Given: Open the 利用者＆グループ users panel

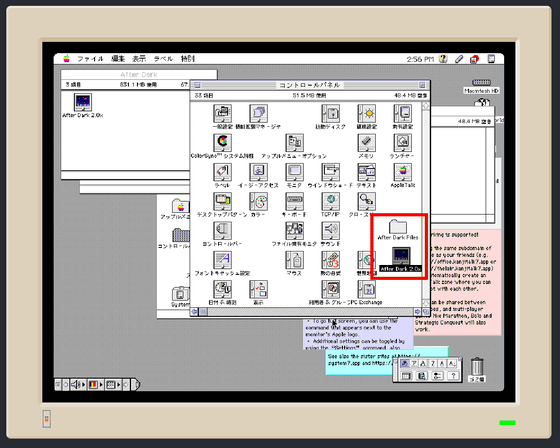Looking at the screenshot, I should coord(330,289).
